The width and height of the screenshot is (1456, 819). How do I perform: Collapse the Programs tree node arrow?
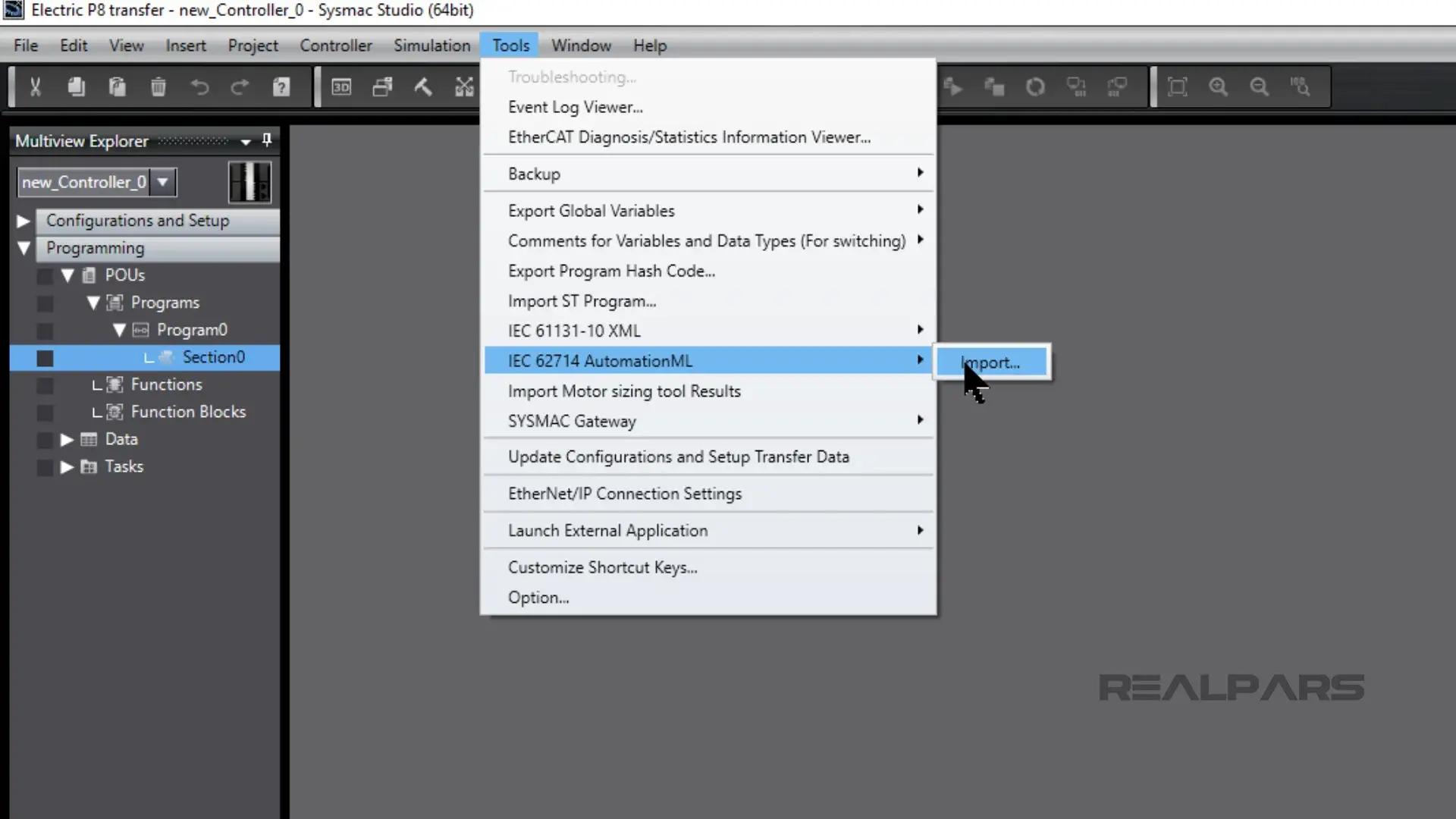click(x=93, y=303)
